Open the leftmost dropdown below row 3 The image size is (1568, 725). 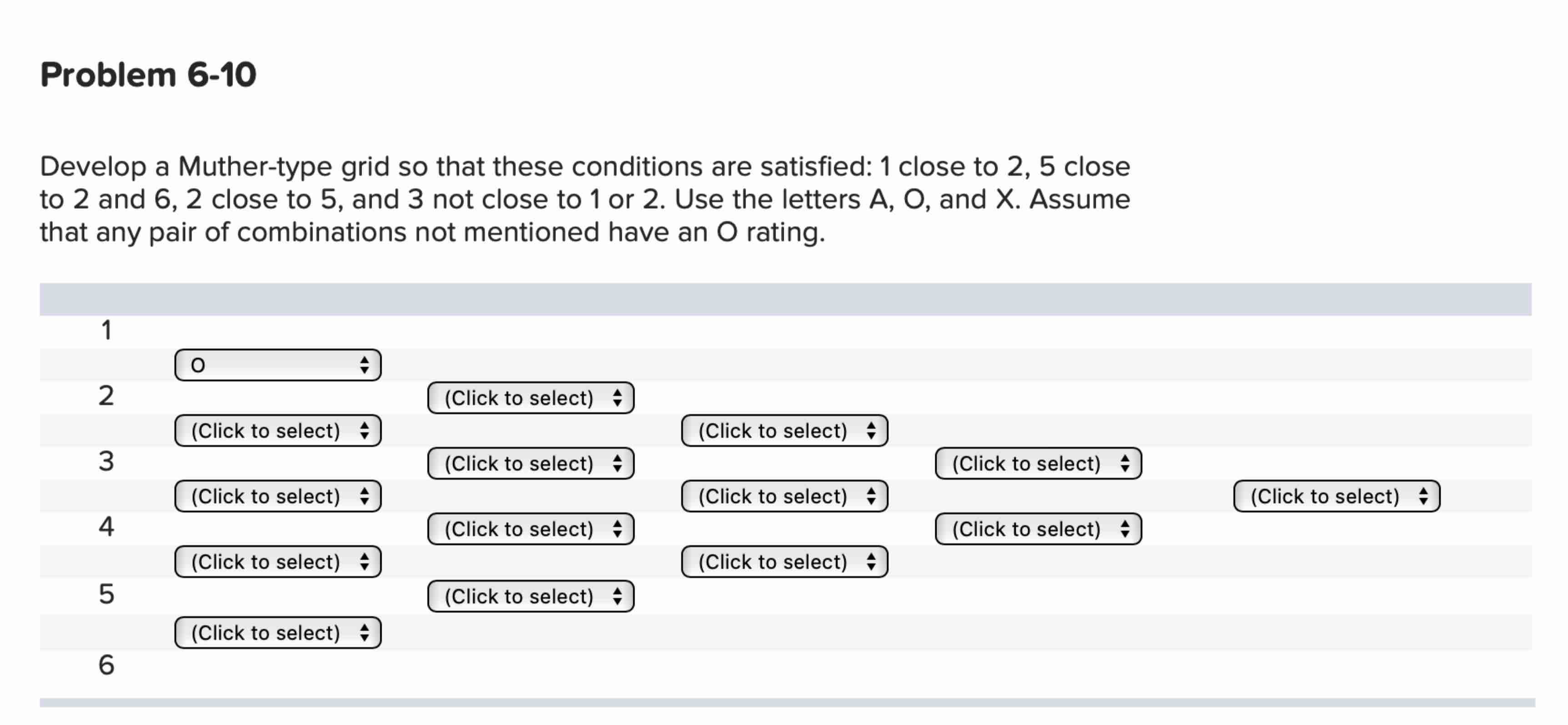277,497
